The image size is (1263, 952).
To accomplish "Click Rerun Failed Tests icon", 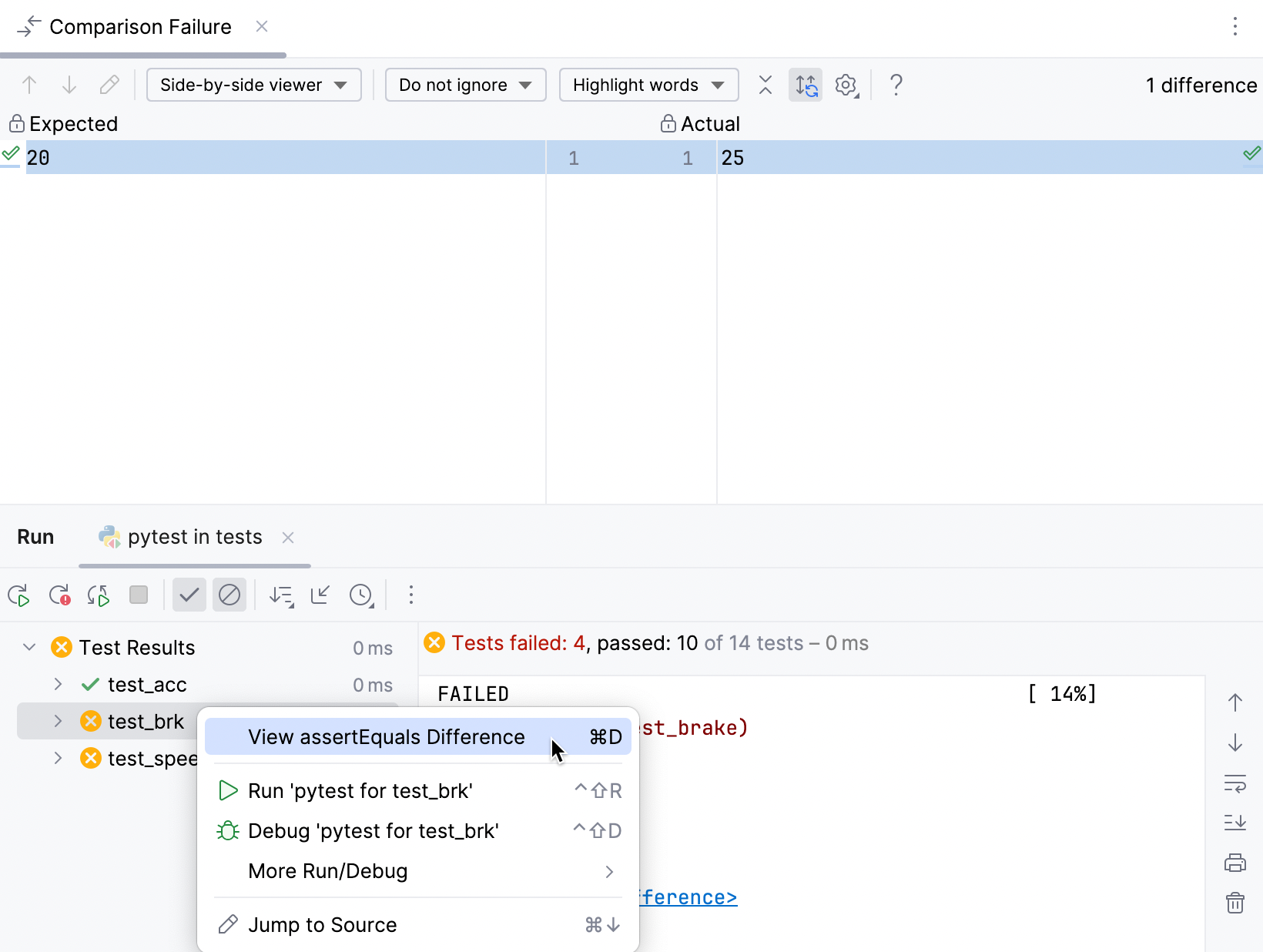I will pos(59,595).
